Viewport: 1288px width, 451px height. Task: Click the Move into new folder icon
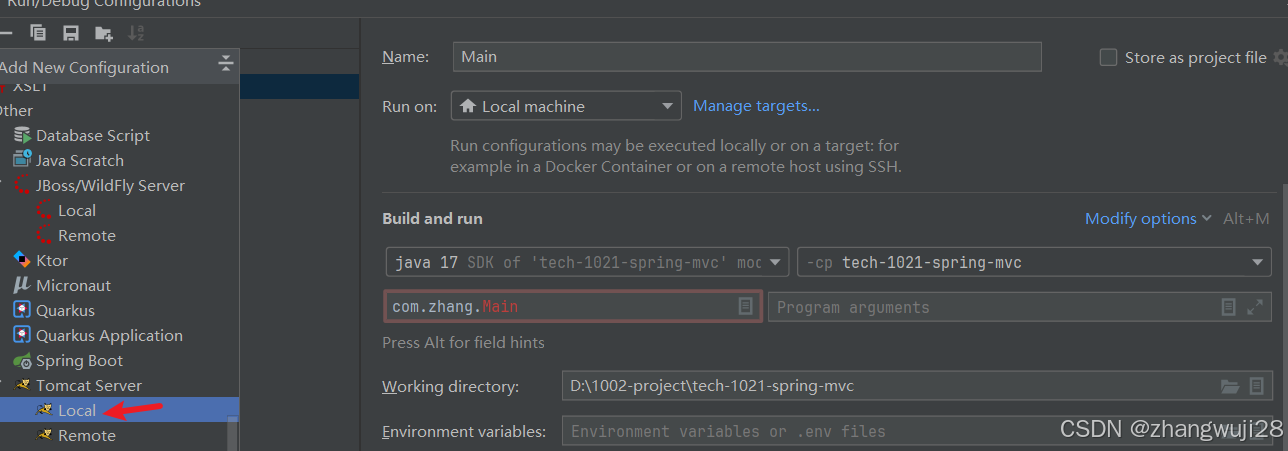pyautogui.click(x=103, y=33)
